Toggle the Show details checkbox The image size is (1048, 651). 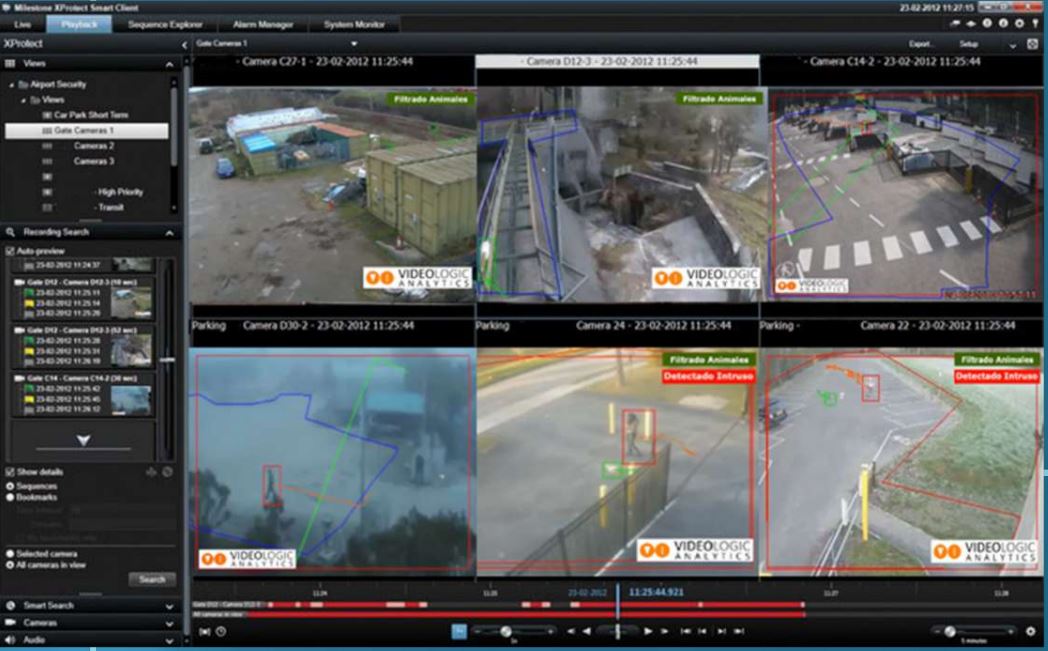tap(10, 472)
